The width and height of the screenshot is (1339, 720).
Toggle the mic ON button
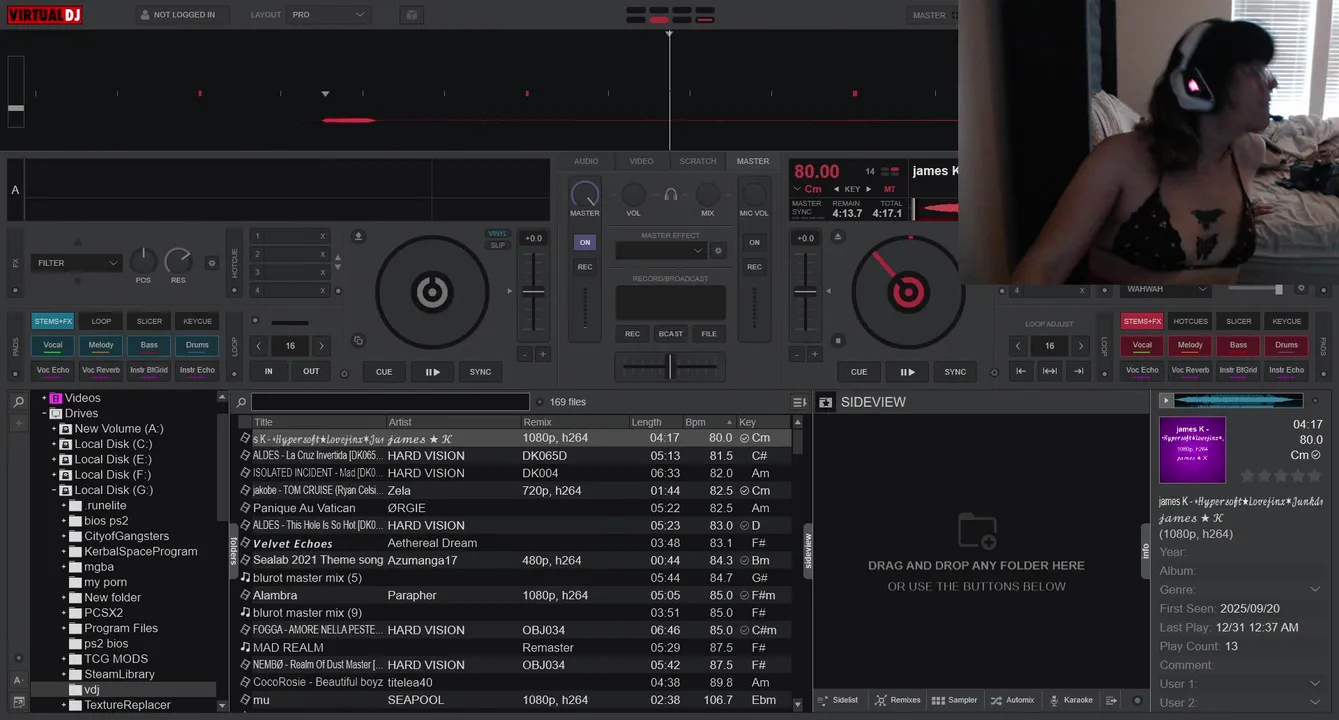(754, 242)
